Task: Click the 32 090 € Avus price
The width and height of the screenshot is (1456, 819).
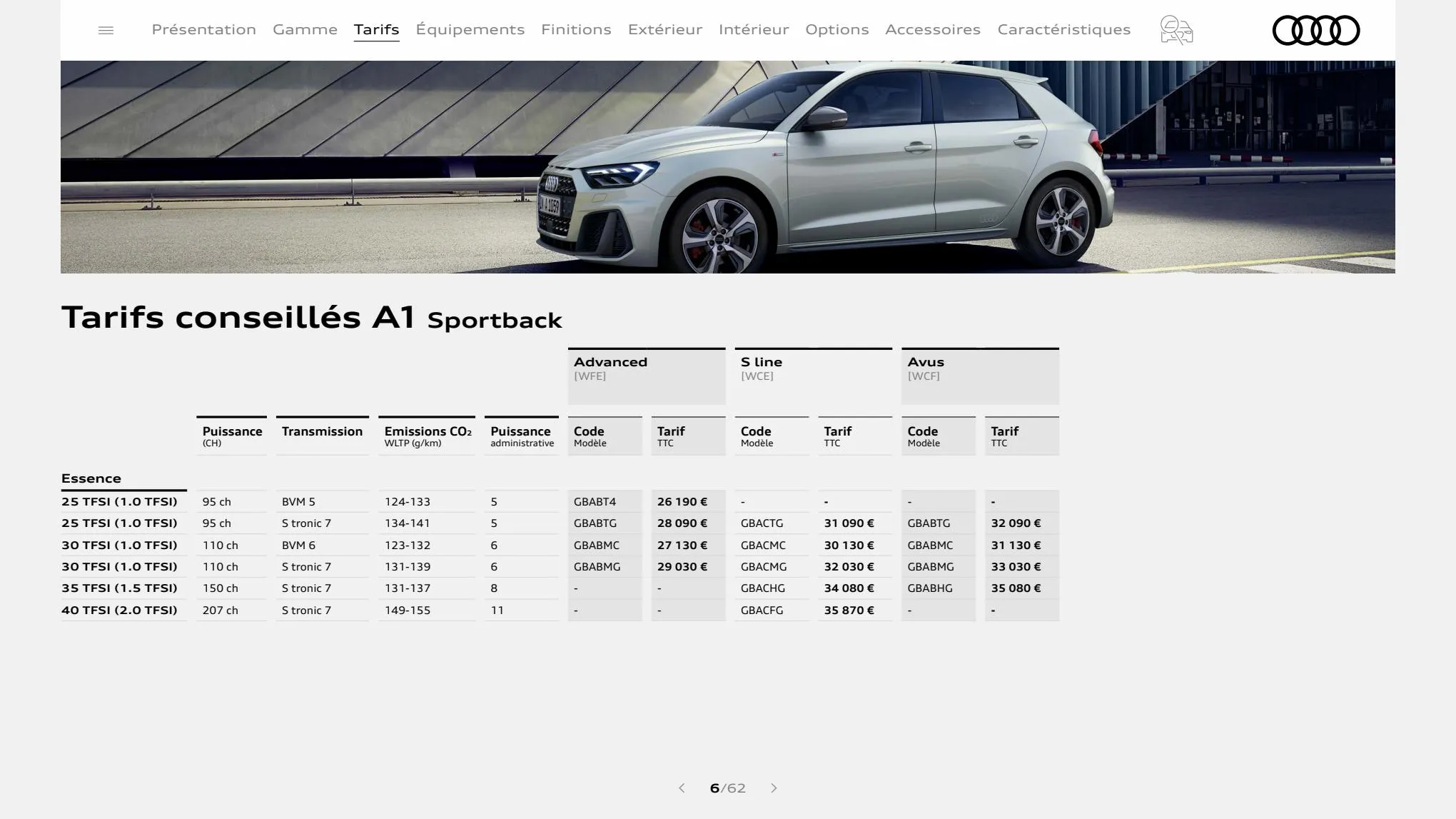Action: click(1016, 523)
